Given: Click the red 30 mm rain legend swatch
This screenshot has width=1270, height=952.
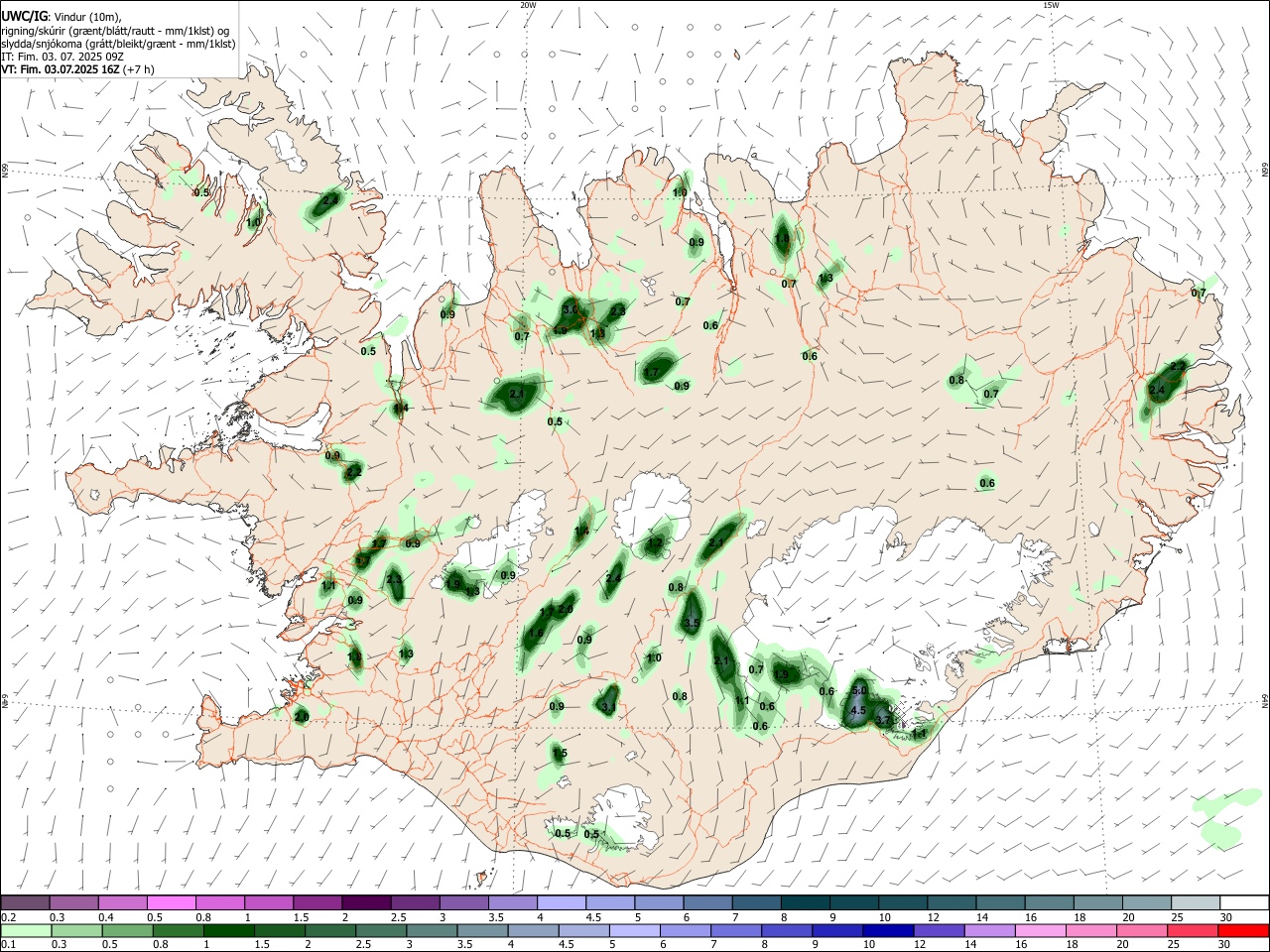Looking at the screenshot, I should point(1243,930).
